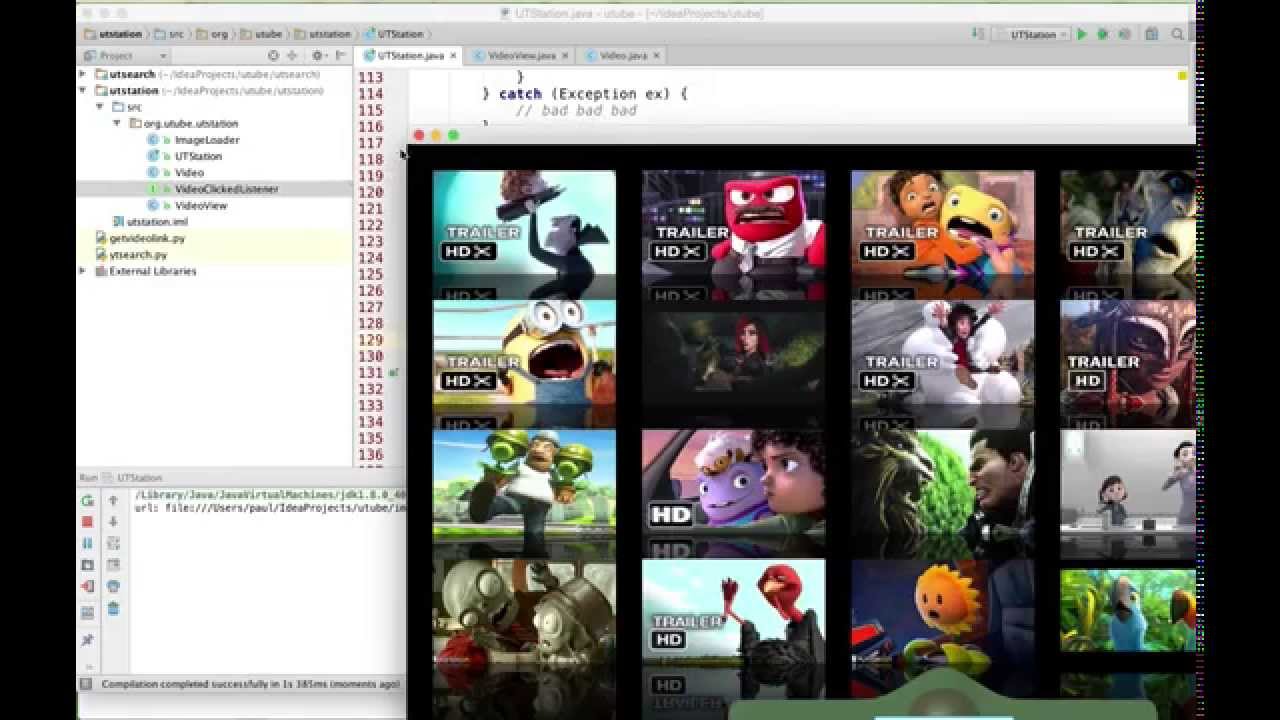Click the Make Project icon beside run configuration
The height and width of the screenshot is (720, 1280).
pos(978,34)
